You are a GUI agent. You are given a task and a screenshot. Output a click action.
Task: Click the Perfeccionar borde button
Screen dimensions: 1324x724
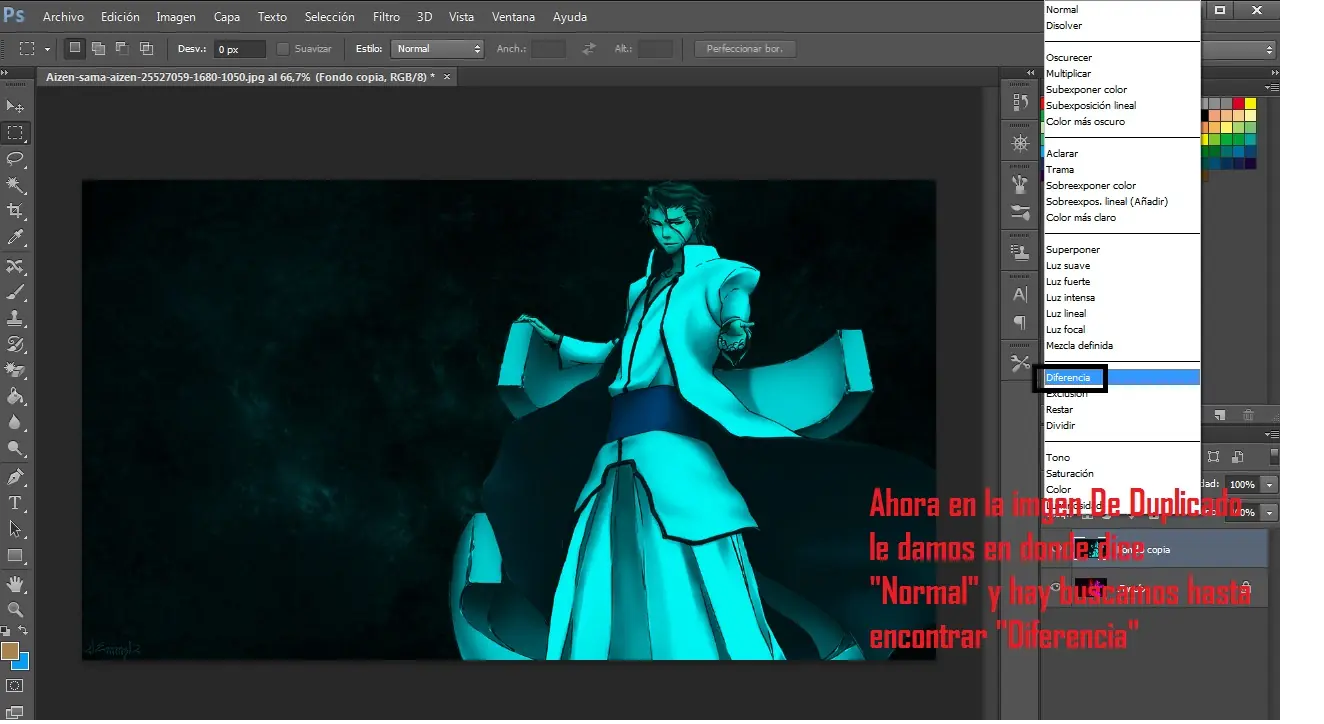tap(745, 48)
